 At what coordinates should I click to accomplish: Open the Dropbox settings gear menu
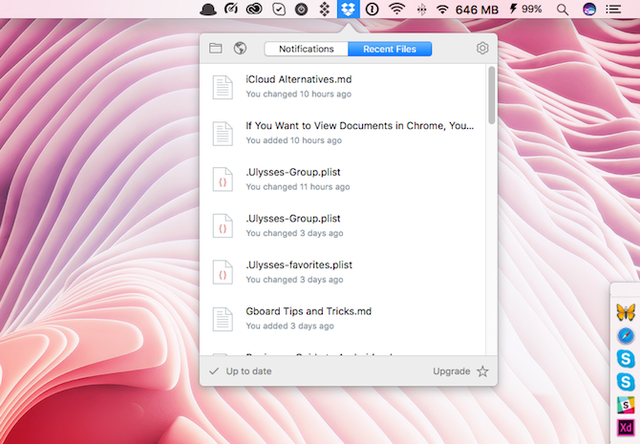point(483,48)
